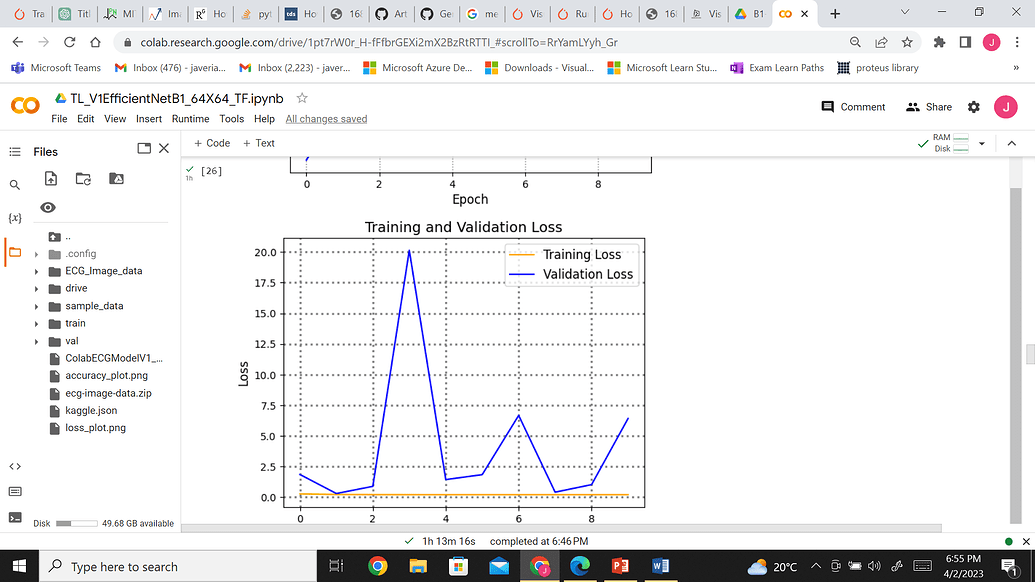Open a new Chrome tab
This screenshot has width=1035, height=582.
pyautogui.click(x=835, y=14)
